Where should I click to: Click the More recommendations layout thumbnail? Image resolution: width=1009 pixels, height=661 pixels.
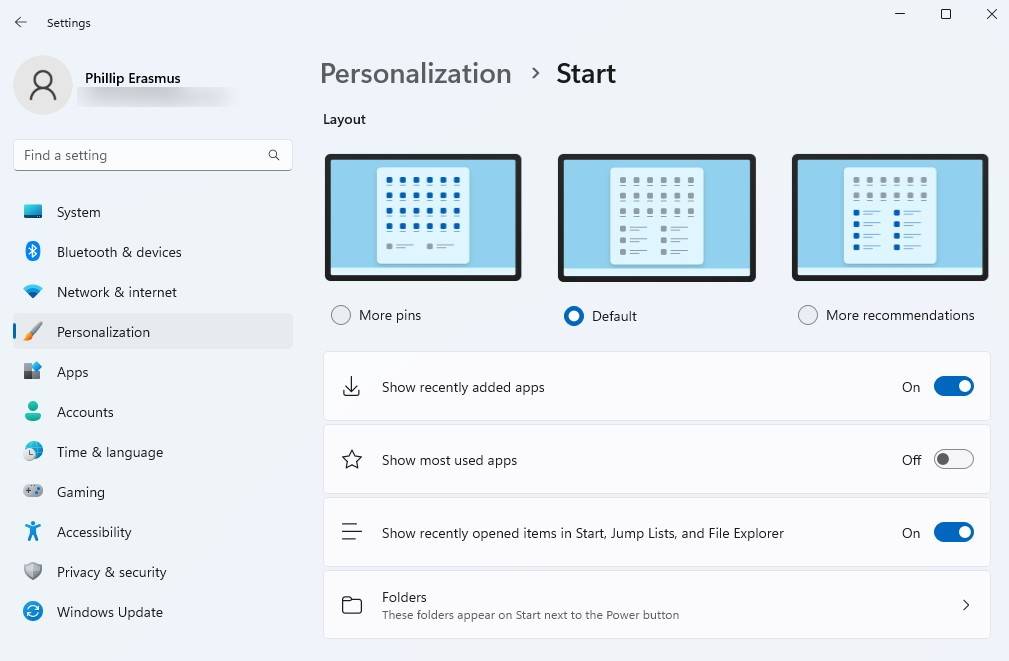click(890, 218)
